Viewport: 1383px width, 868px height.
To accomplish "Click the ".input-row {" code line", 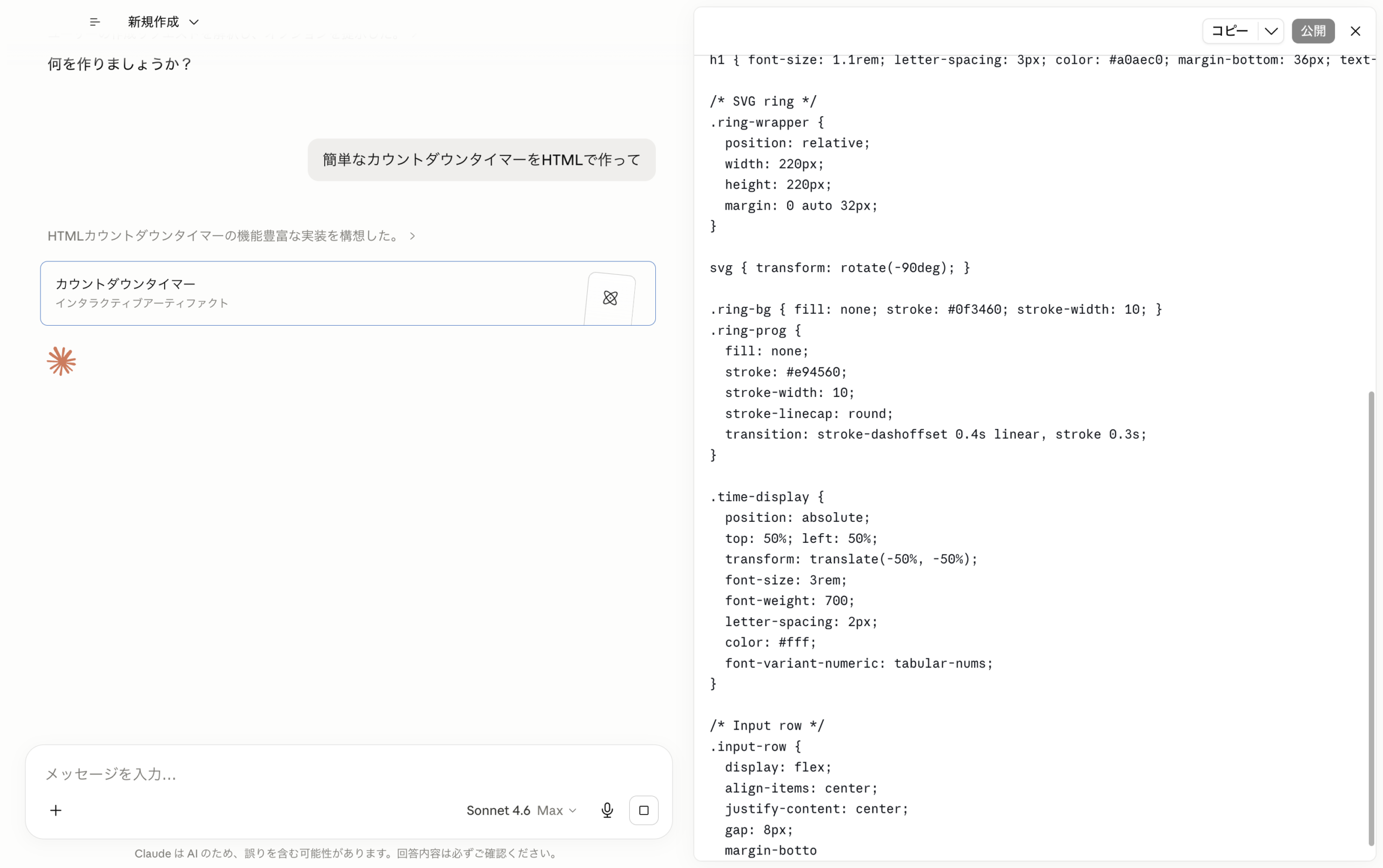I will pyautogui.click(x=755, y=747).
